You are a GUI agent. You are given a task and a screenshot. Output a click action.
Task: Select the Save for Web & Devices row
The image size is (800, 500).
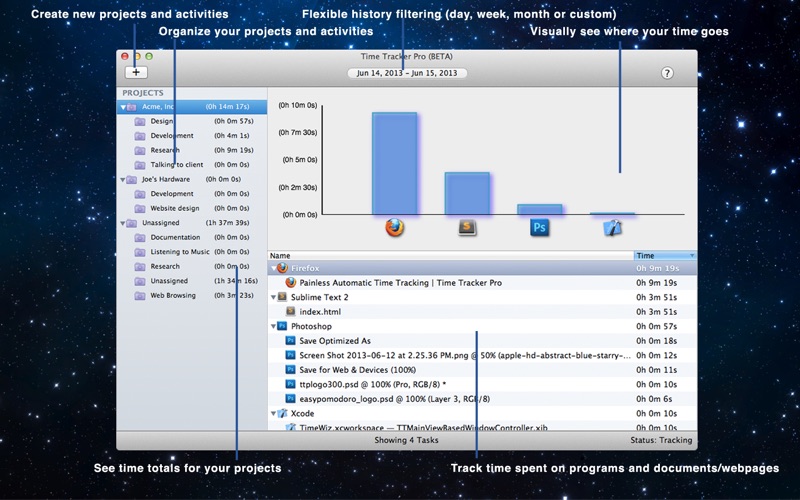click(482, 370)
